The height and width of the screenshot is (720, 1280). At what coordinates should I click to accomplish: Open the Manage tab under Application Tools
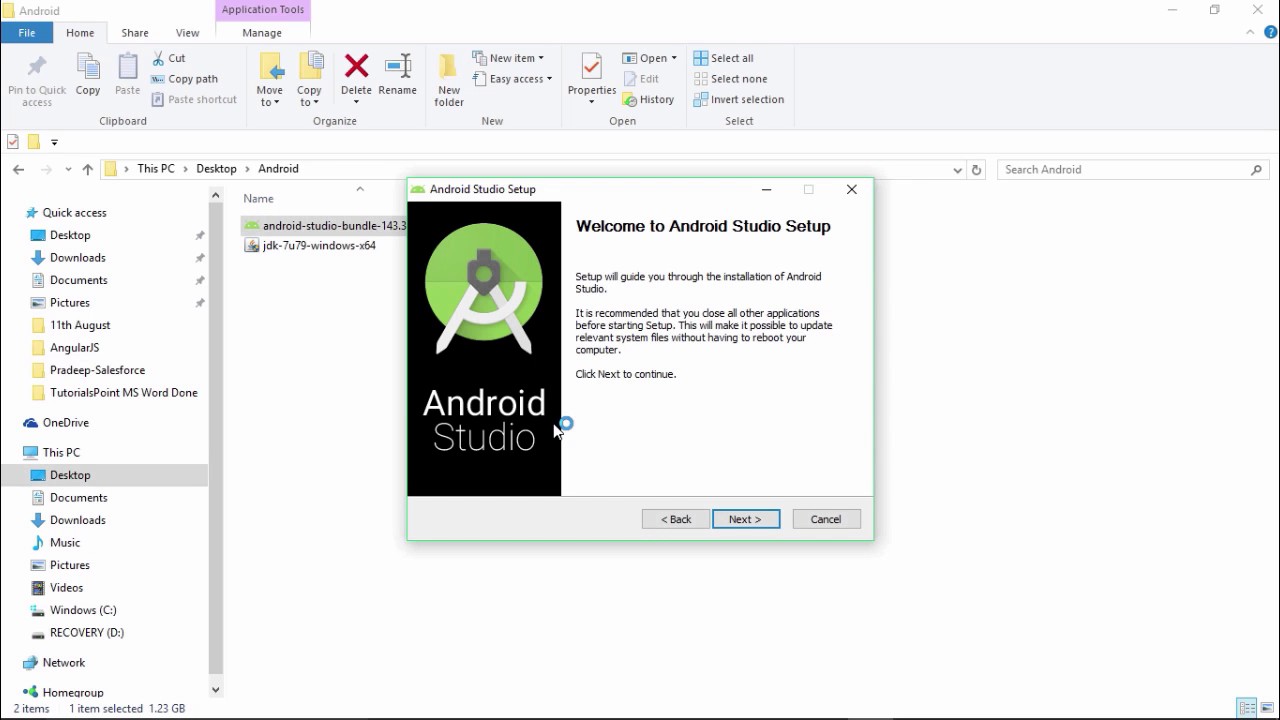(x=262, y=33)
